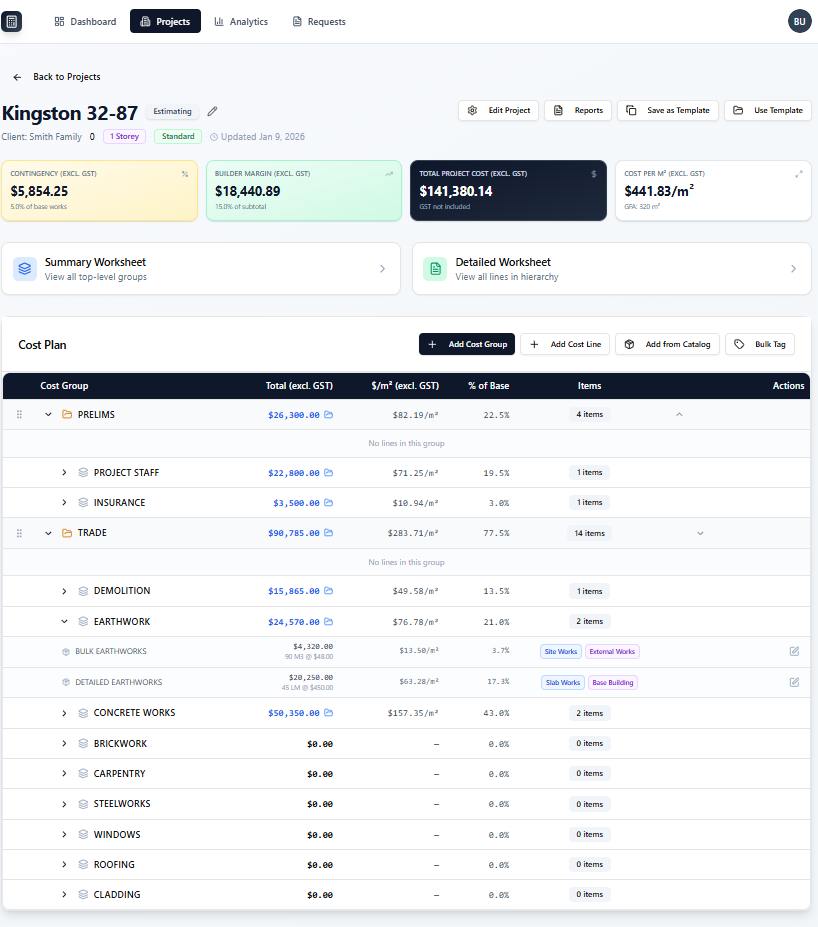Click the Edit Project button
This screenshot has height=927, width=818.
(x=498, y=111)
